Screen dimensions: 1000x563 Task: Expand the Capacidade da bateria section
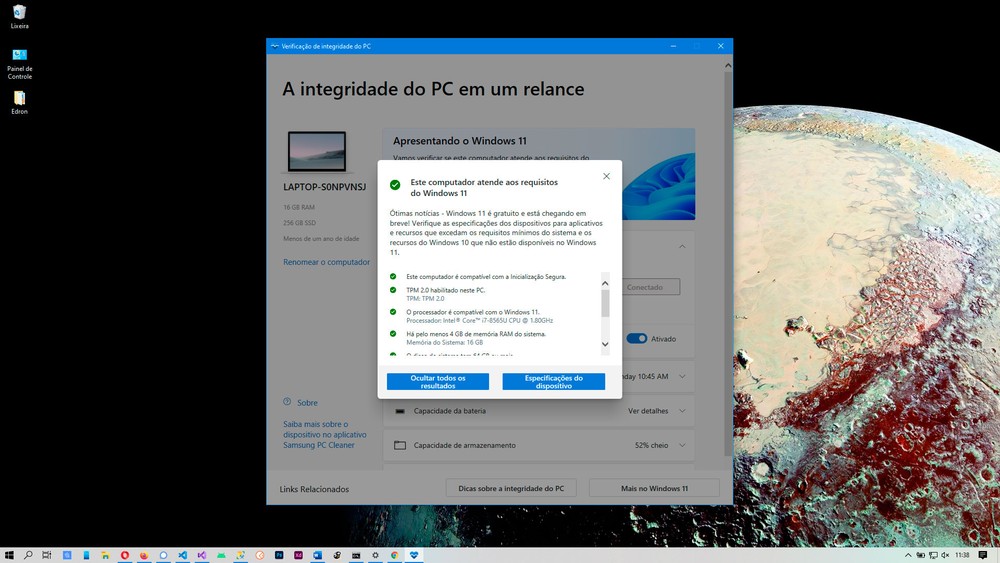tap(682, 411)
